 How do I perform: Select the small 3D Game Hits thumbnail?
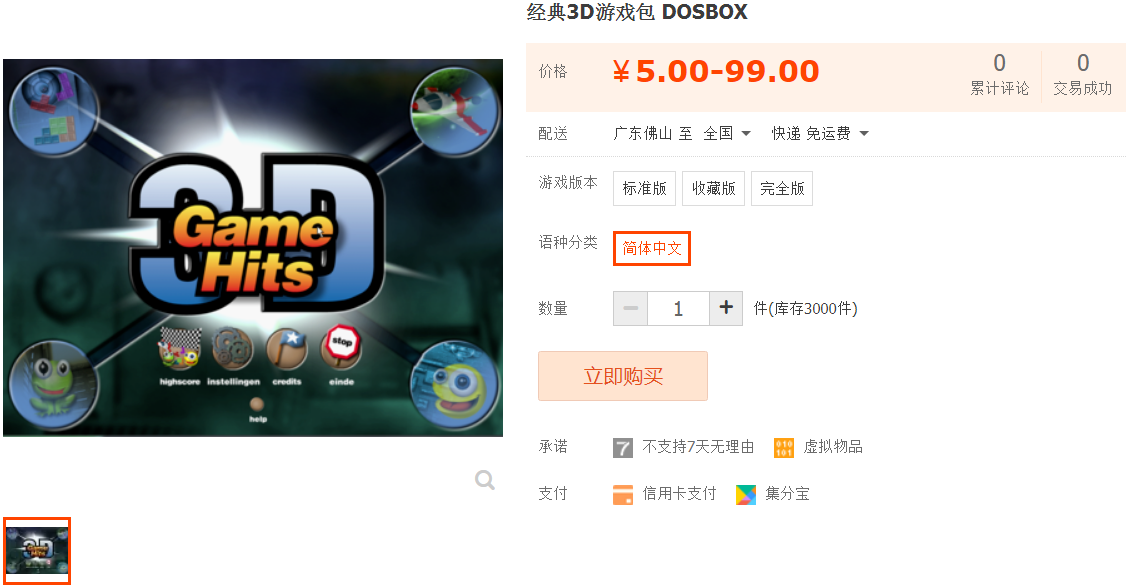tap(37, 550)
